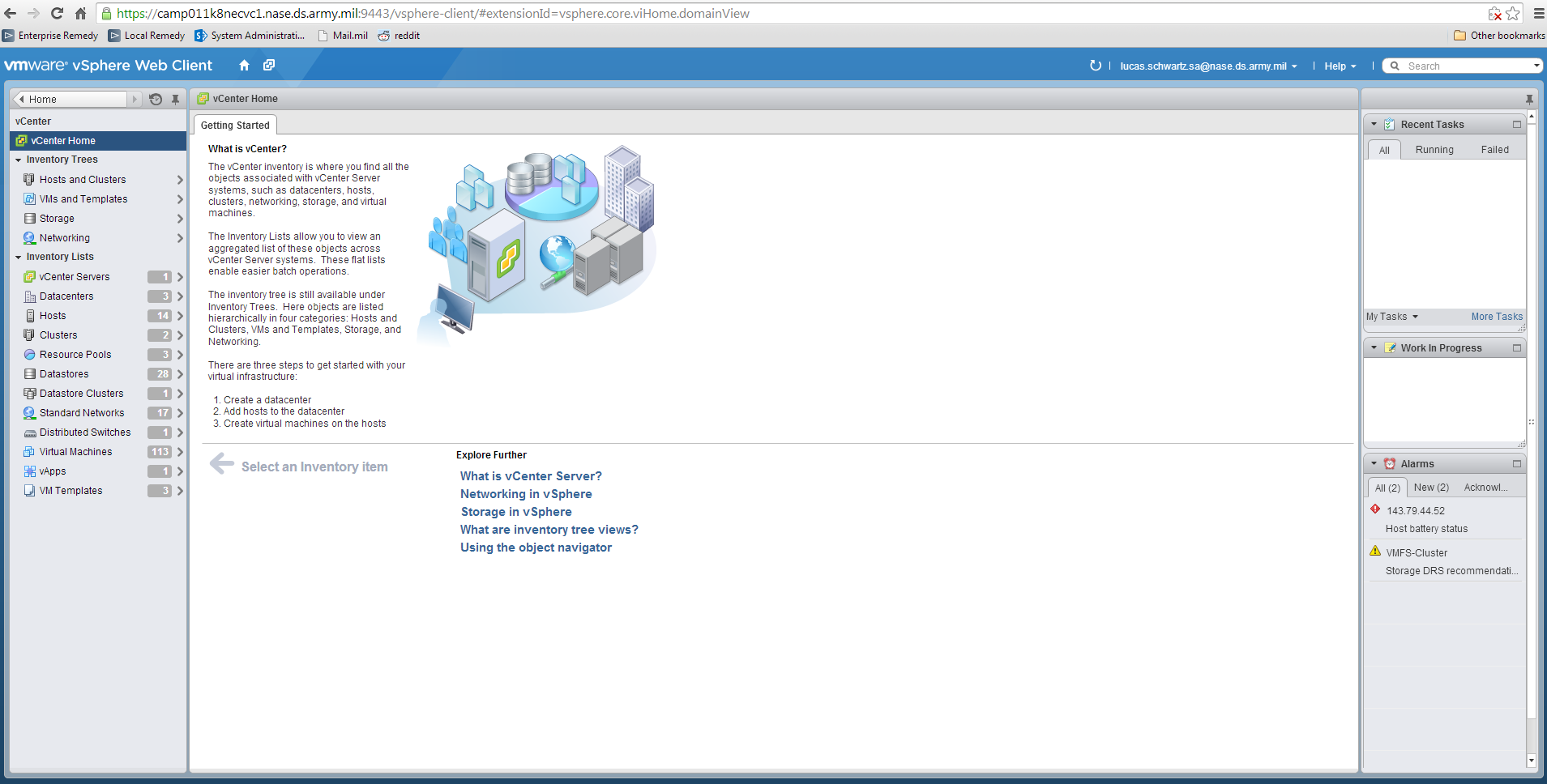The width and height of the screenshot is (1547, 784).
Task: Click the More Tasks link
Action: (x=1497, y=317)
